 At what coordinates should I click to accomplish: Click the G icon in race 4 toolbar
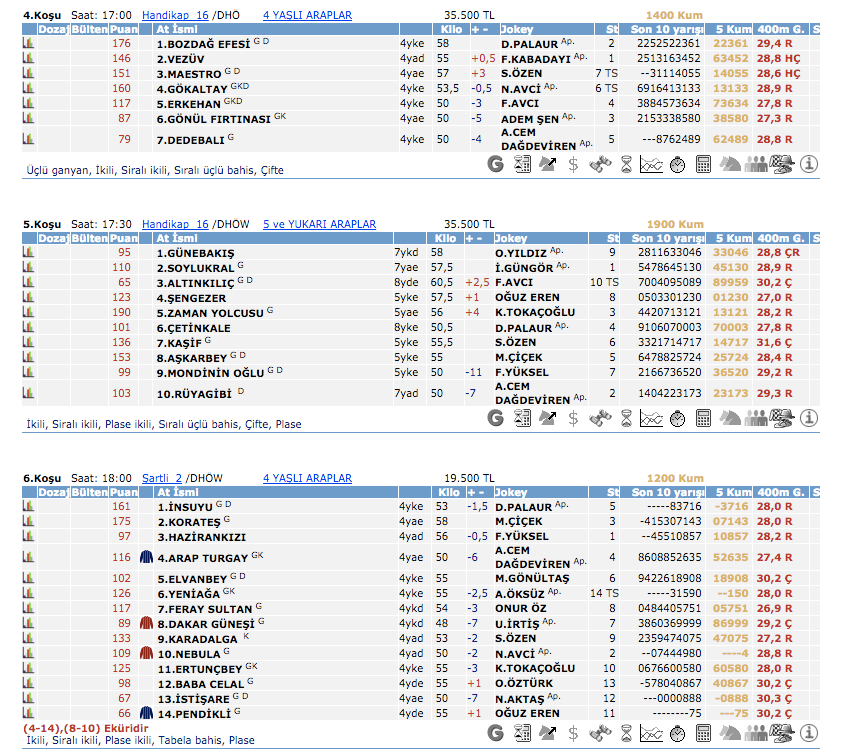click(x=496, y=164)
